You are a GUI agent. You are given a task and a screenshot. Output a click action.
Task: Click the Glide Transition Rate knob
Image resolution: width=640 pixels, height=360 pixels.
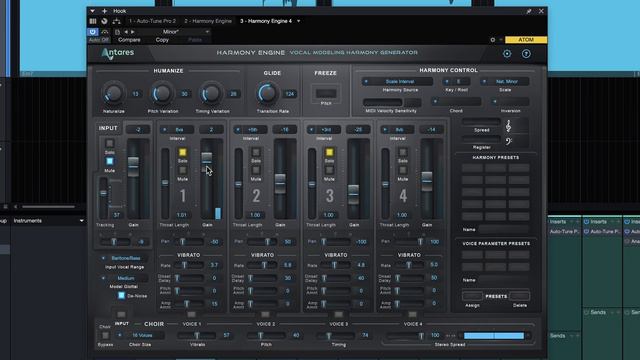click(x=267, y=93)
